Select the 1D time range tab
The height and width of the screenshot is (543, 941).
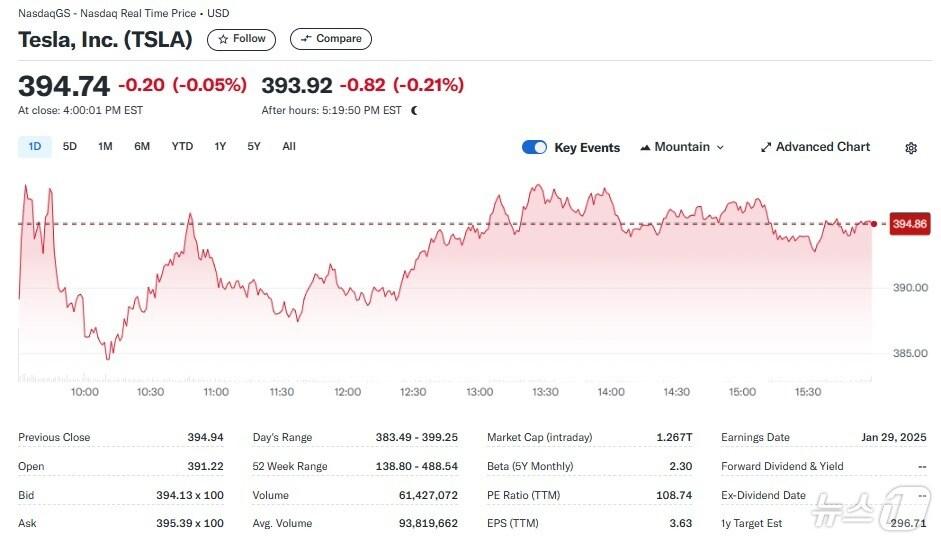35,147
